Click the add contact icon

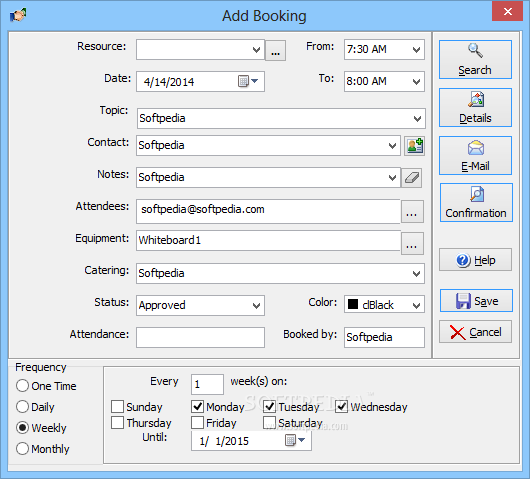point(414,146)
